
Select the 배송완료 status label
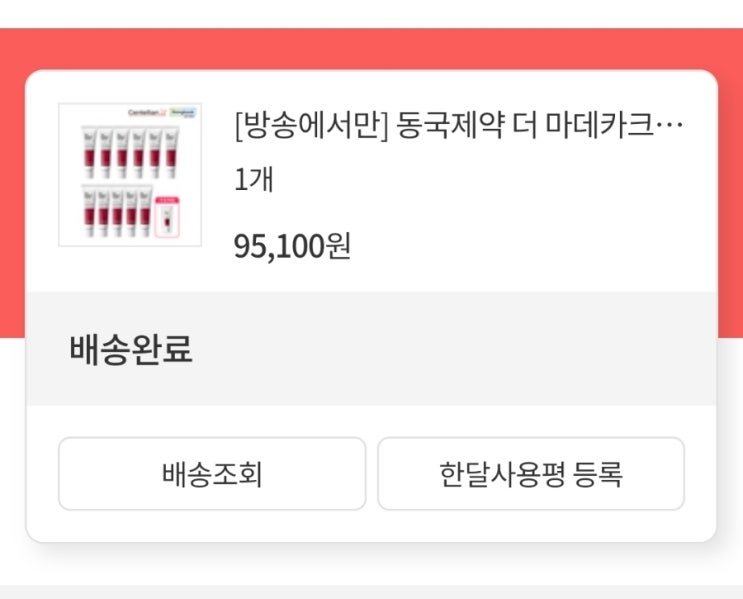[130, 350]
